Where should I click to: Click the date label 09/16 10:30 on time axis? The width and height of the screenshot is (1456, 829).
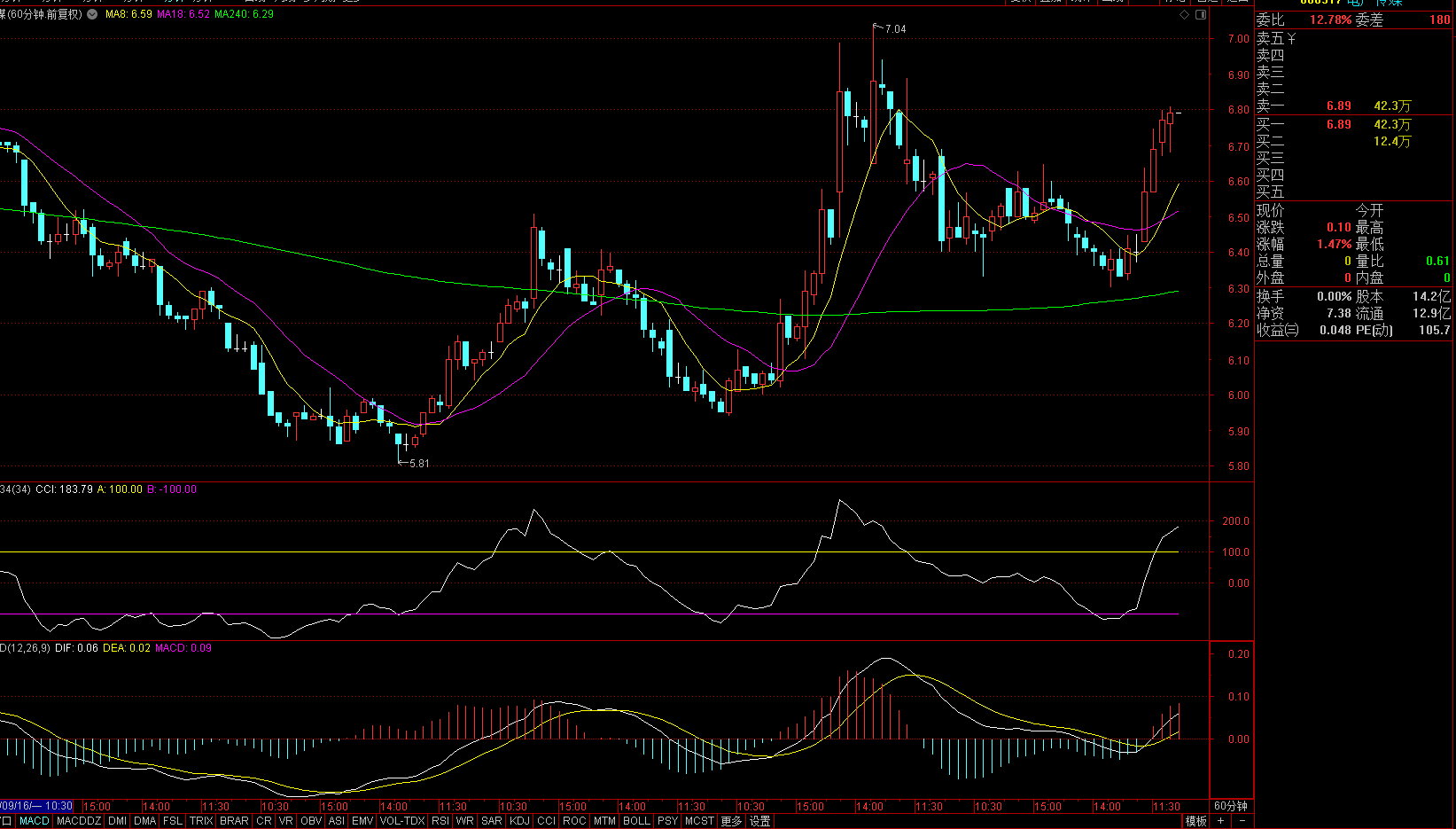pos(36,806)
